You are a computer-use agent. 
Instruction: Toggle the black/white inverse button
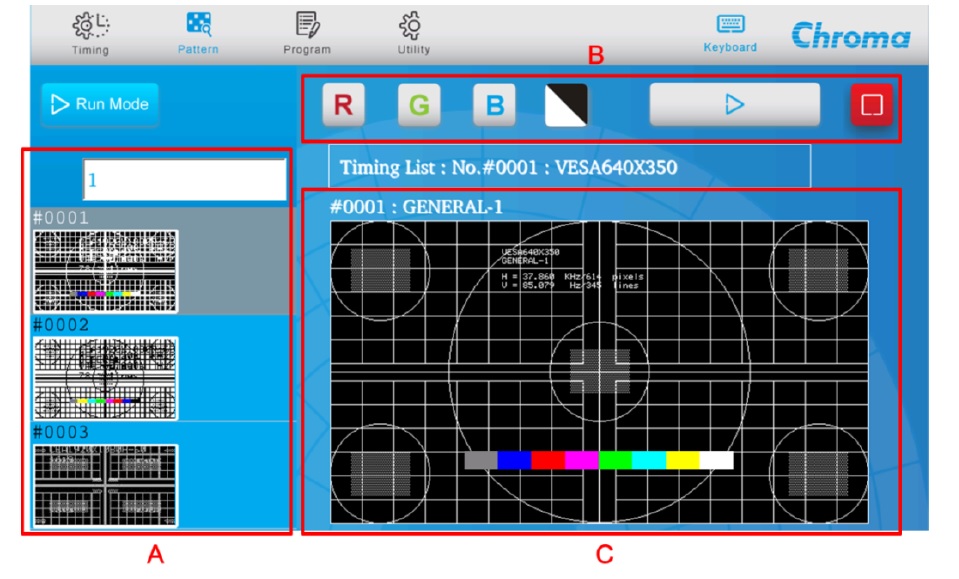[x=567, y=105]
